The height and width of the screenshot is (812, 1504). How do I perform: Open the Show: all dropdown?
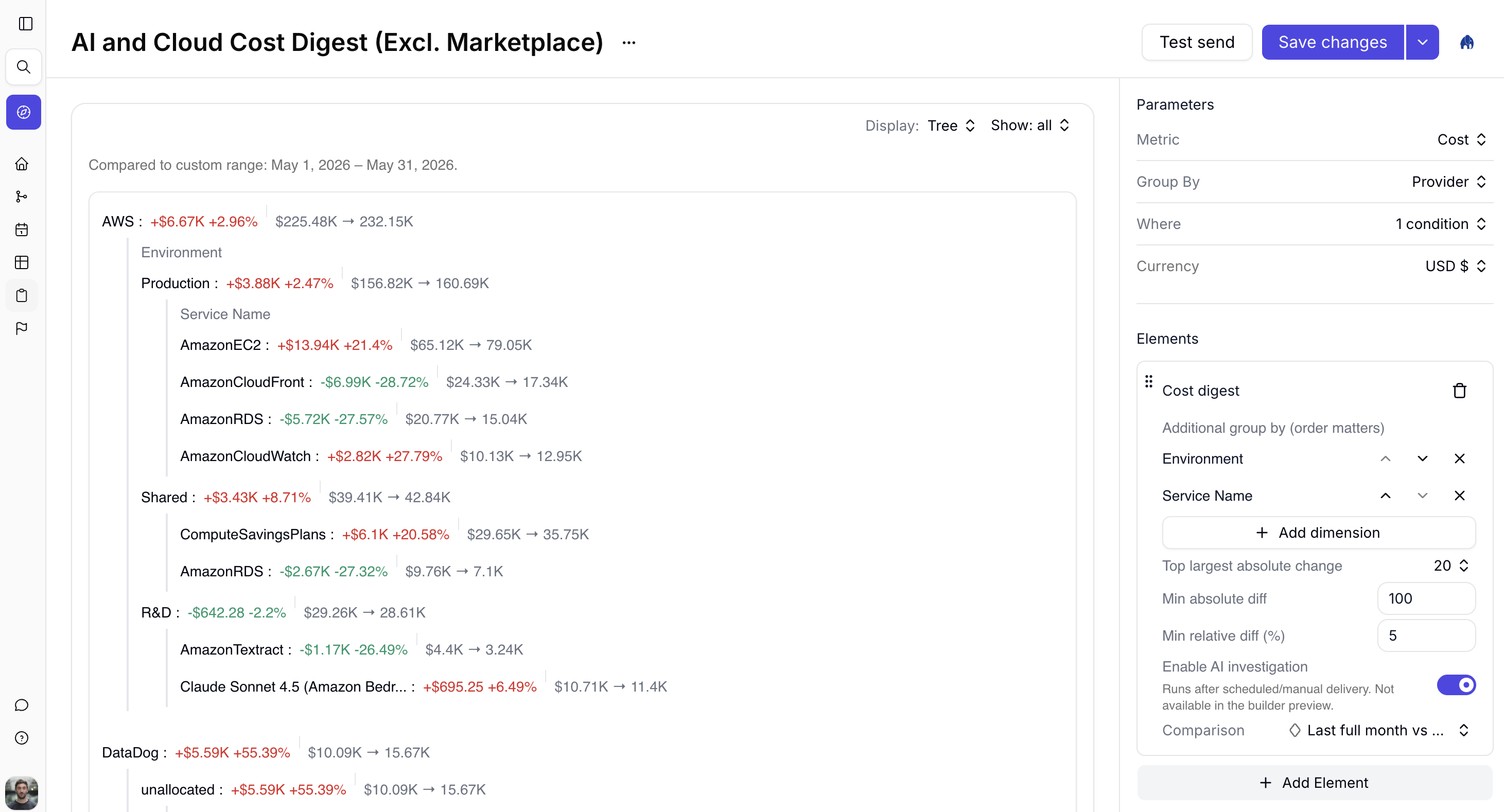pos(1030,126)
